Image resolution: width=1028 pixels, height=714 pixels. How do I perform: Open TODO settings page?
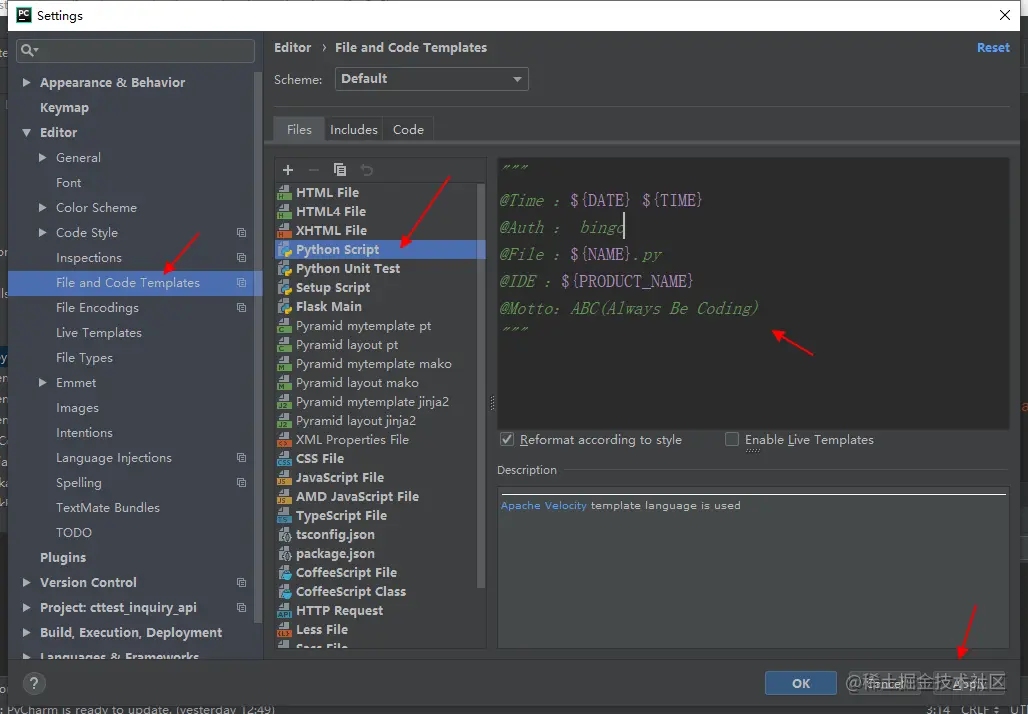click(x=74, y=533)
